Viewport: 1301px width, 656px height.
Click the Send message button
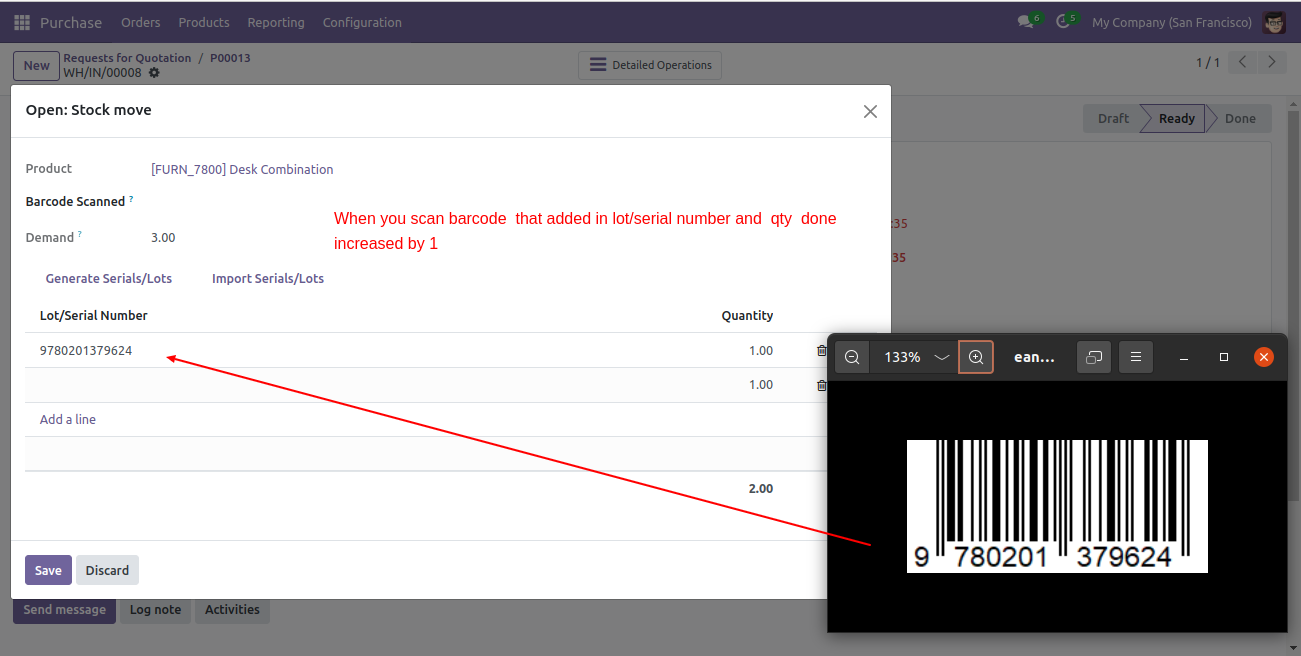coord(64,609)
